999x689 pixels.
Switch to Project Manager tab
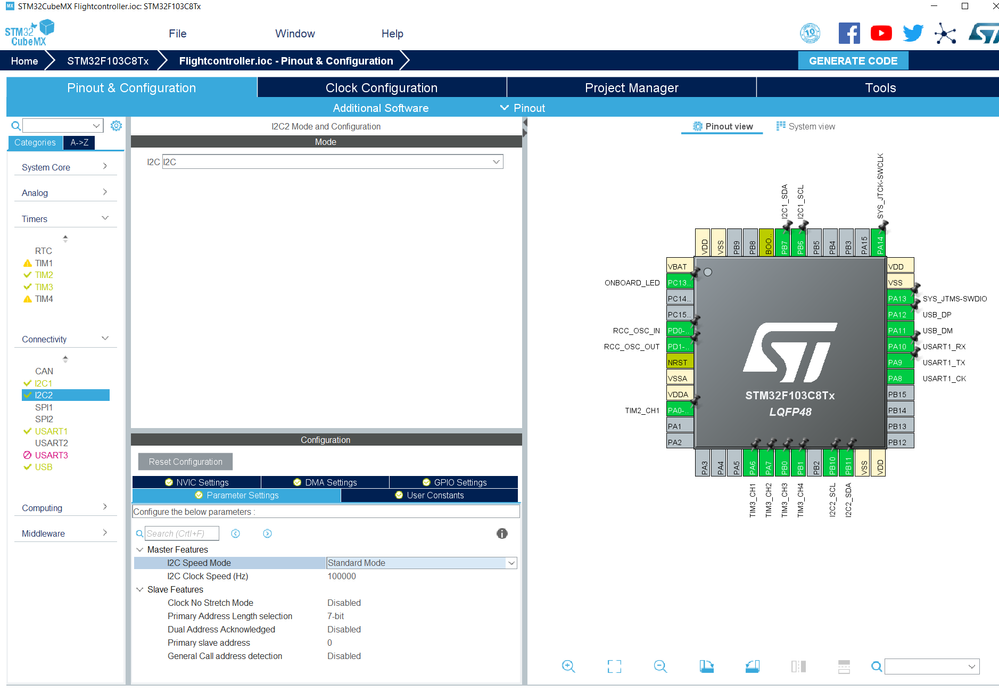631,87
